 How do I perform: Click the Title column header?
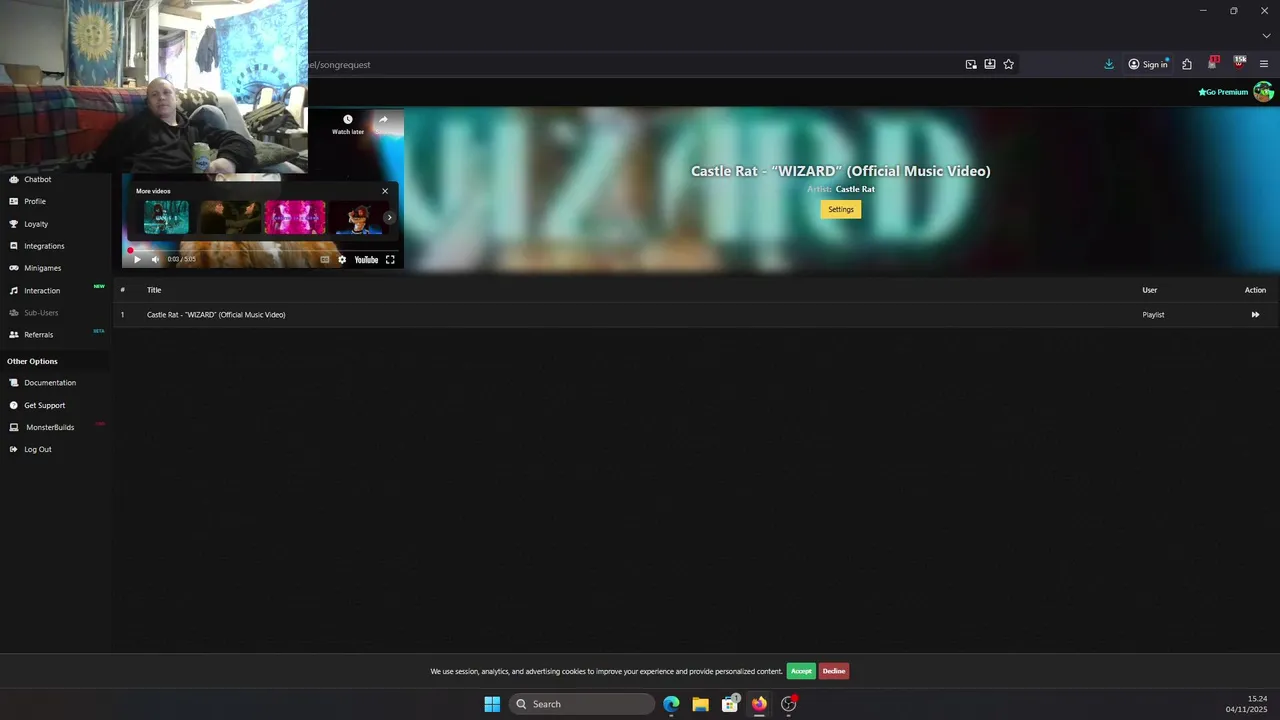pos(154,290)
